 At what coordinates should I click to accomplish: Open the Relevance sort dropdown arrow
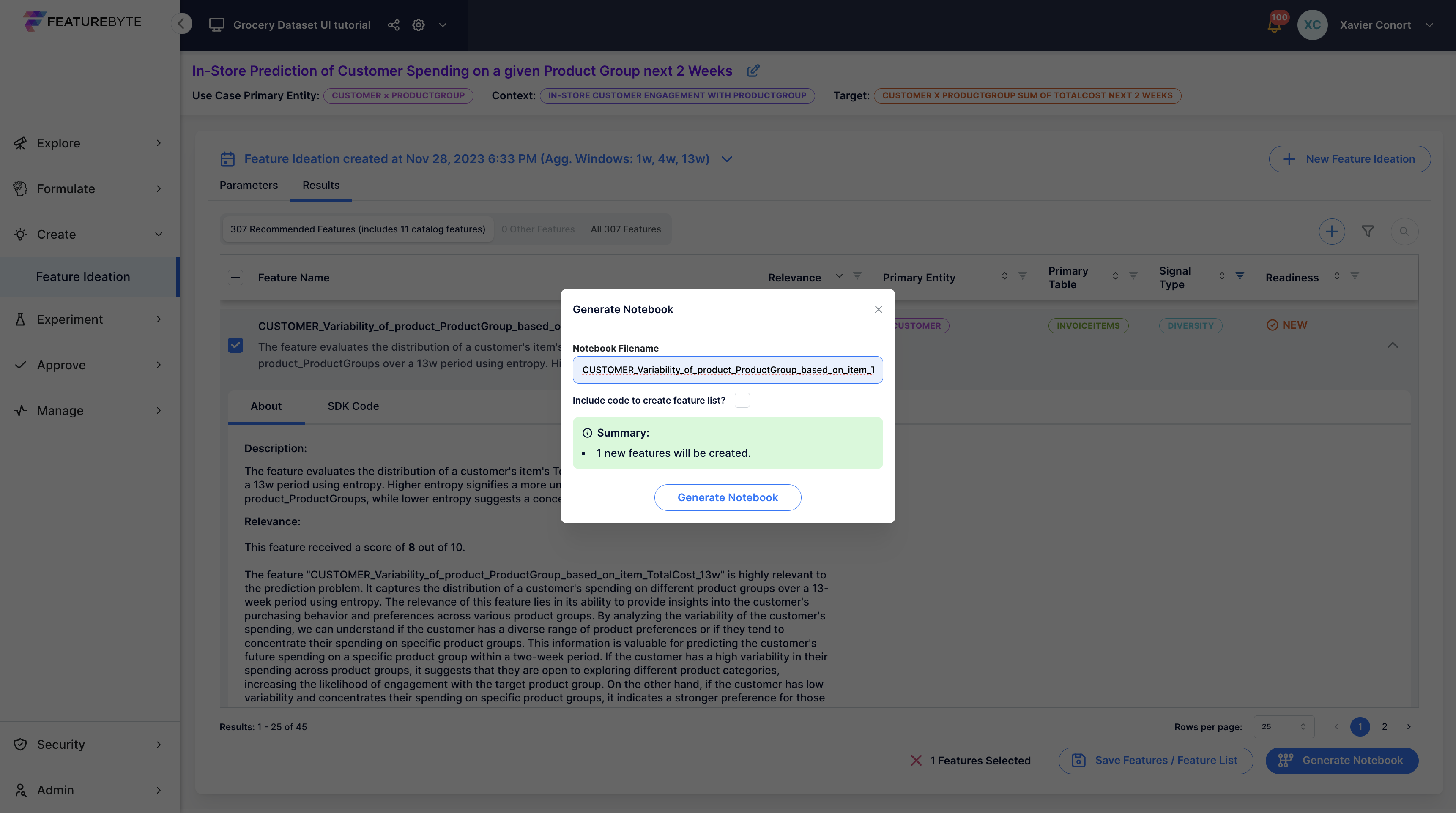click(x=839, y=276)
